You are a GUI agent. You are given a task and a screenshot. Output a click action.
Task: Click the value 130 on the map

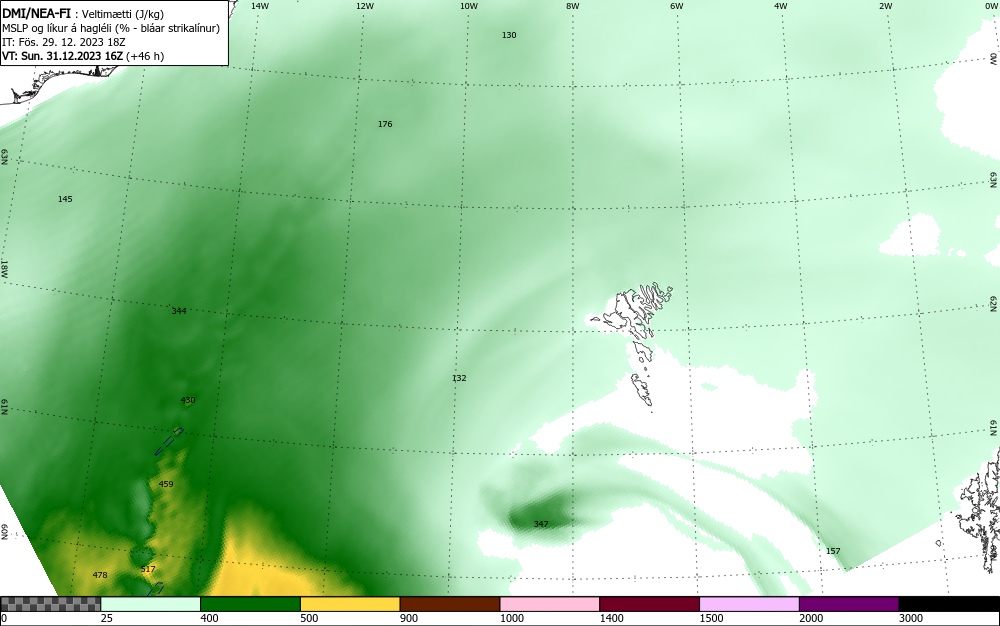click(x=509, y=35)
